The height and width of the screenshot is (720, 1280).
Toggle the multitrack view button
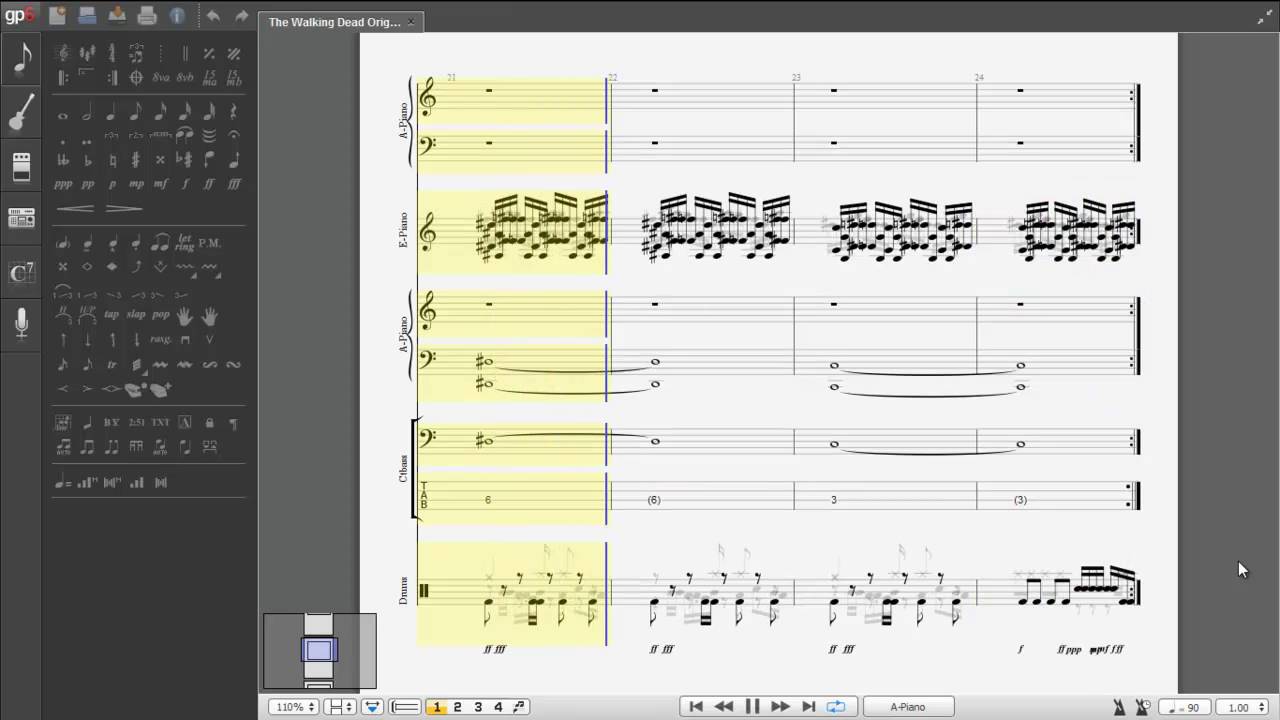[x=405, y=707]
